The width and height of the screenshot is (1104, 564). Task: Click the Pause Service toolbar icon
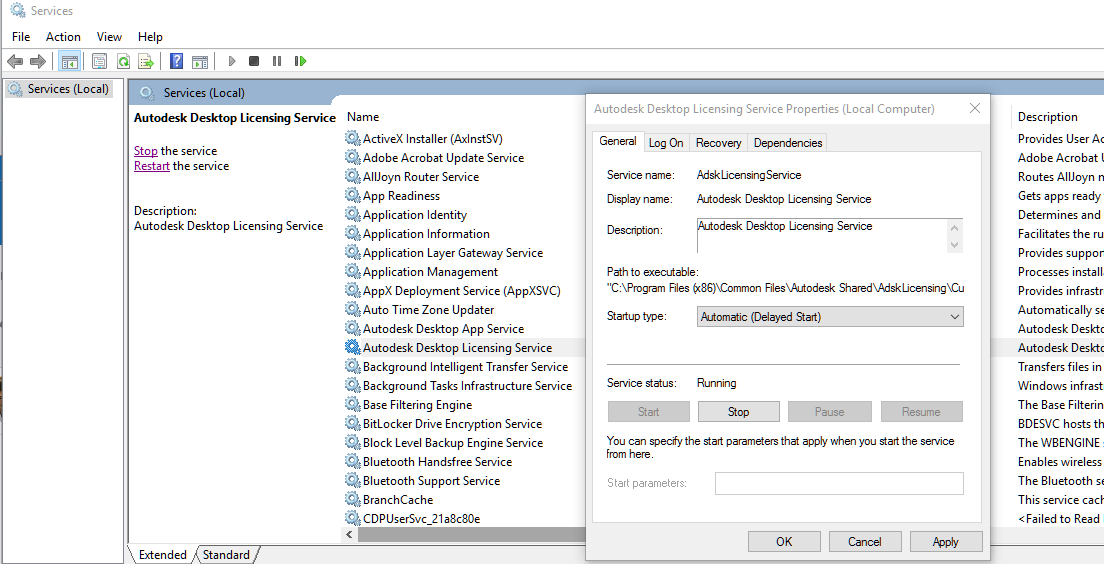pos(277,61)
